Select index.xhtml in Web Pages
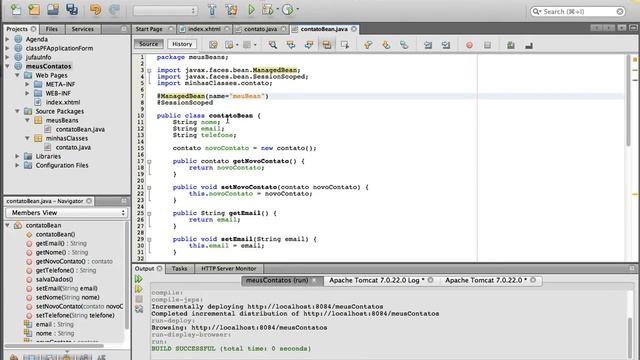This screenshot has height=360, width=640. (62, 102)
